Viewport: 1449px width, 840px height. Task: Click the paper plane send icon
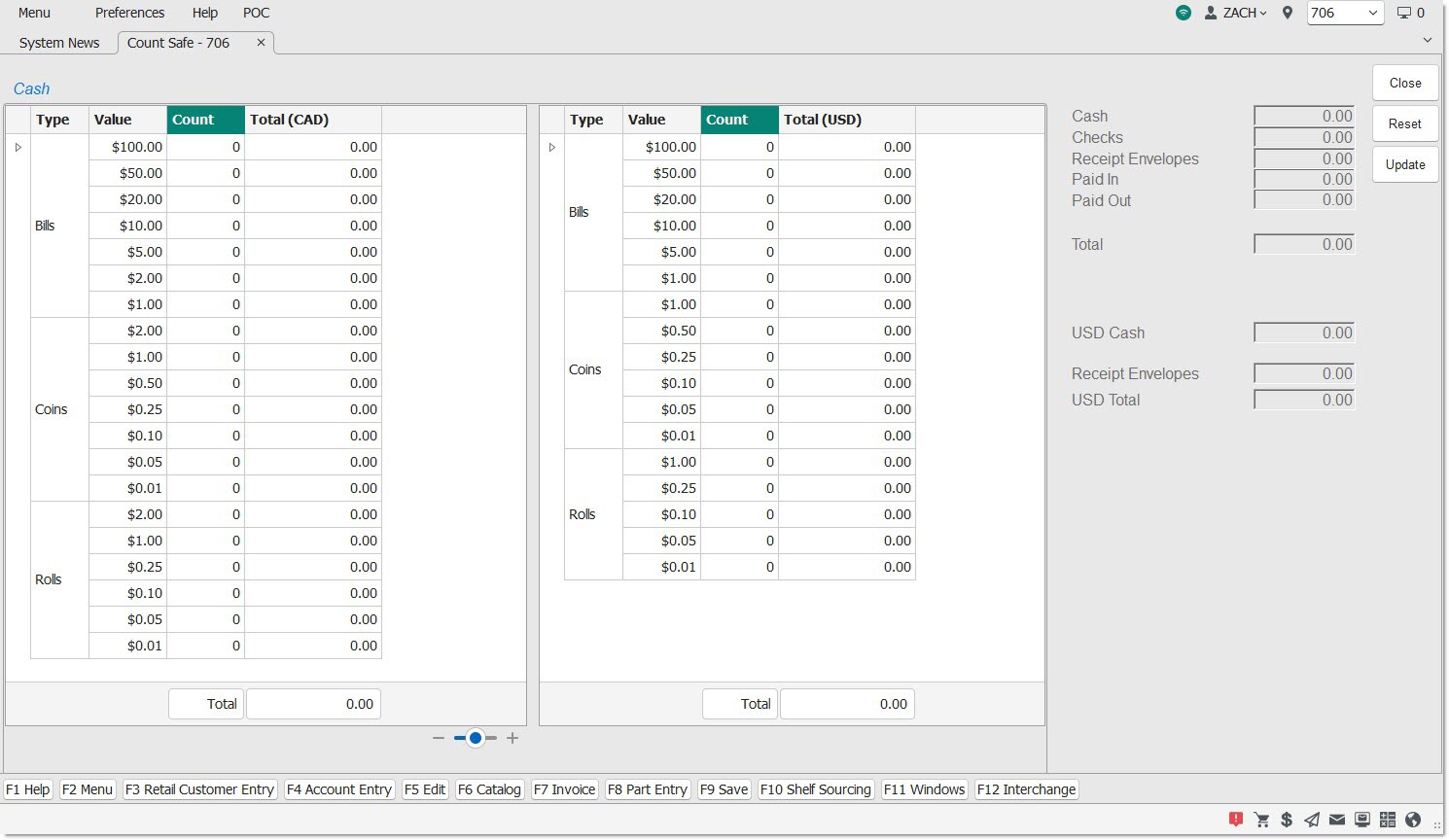(1312, 820)
